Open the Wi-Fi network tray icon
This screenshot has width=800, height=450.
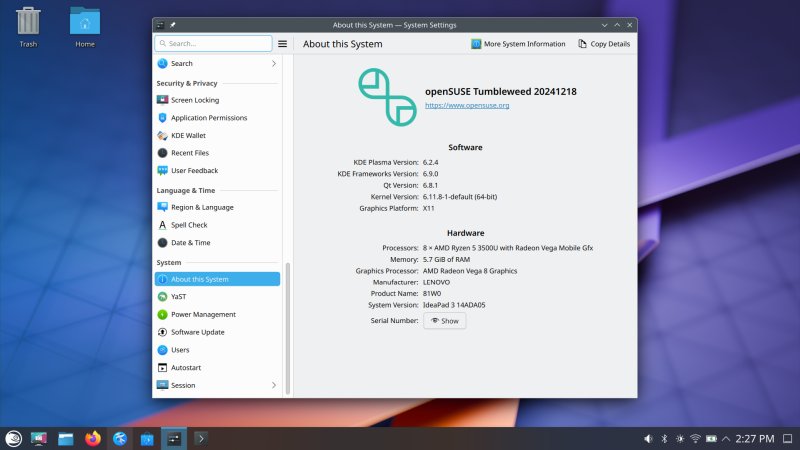click(x=695, y=439)
